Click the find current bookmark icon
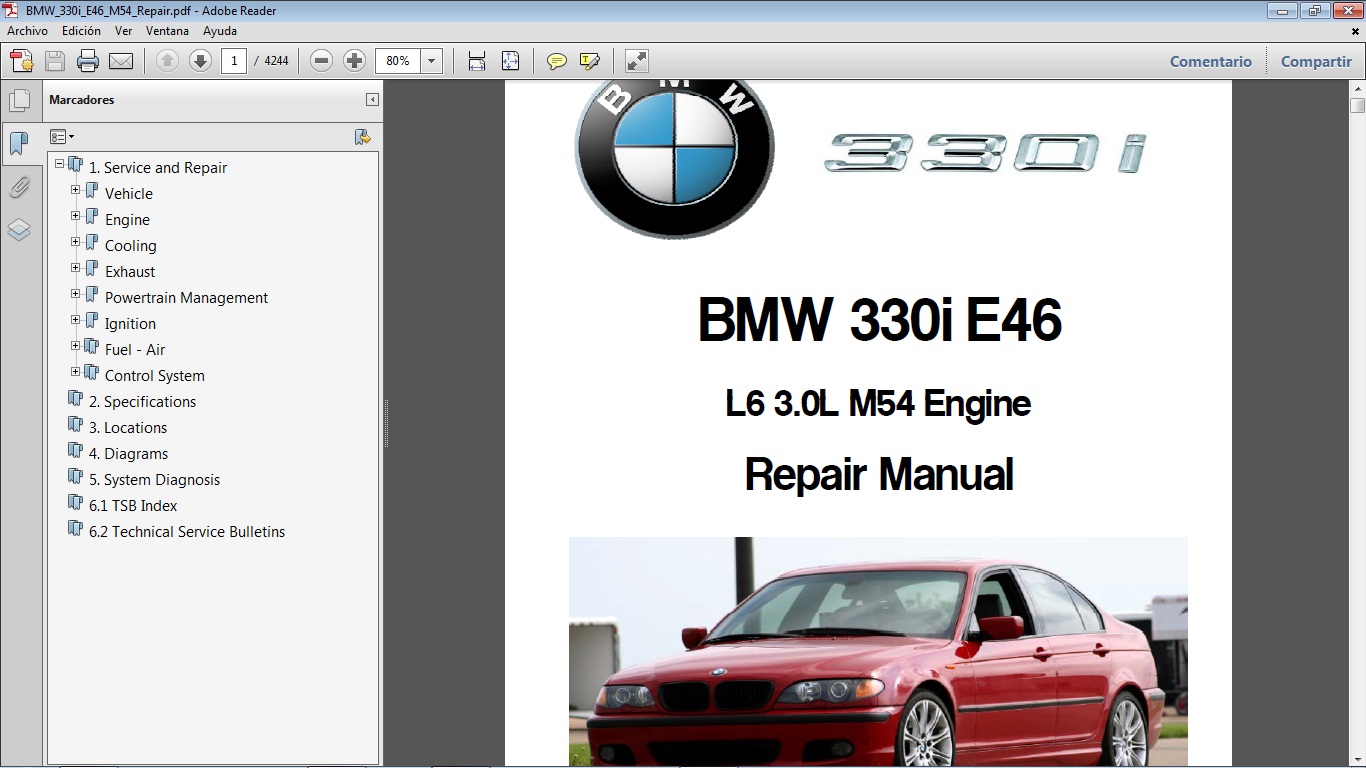The height and width of the screenshot is (768, 1366). point(363,137)
